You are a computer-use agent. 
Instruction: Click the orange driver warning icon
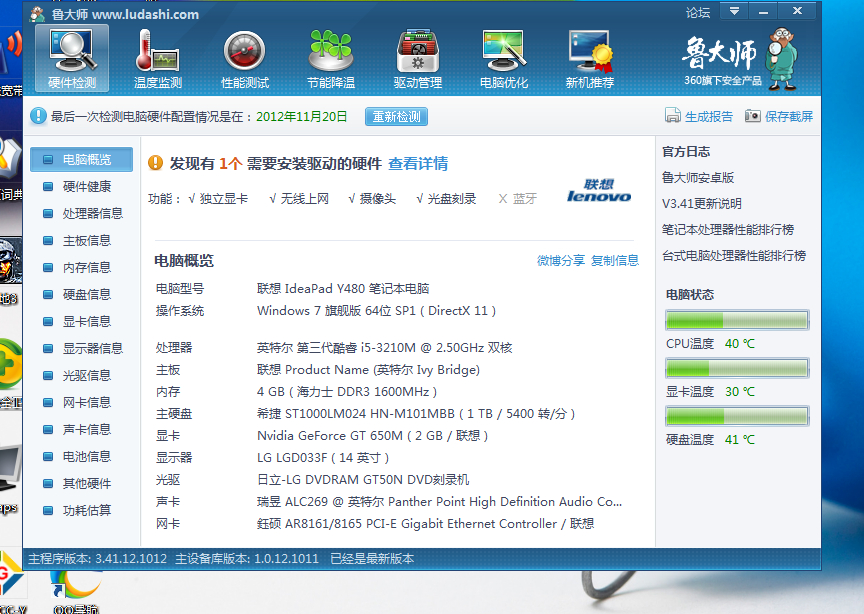(x=155, y=163)
